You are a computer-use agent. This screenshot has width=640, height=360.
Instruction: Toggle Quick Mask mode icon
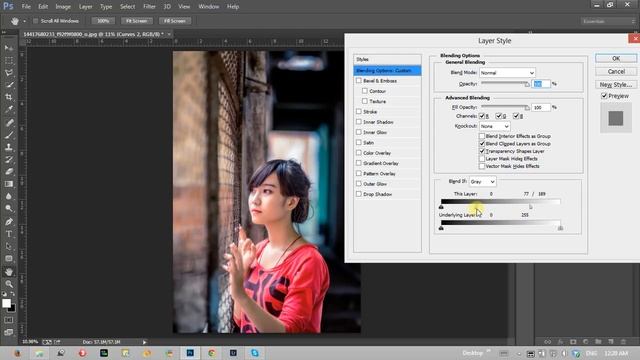(x=9, y=320)
